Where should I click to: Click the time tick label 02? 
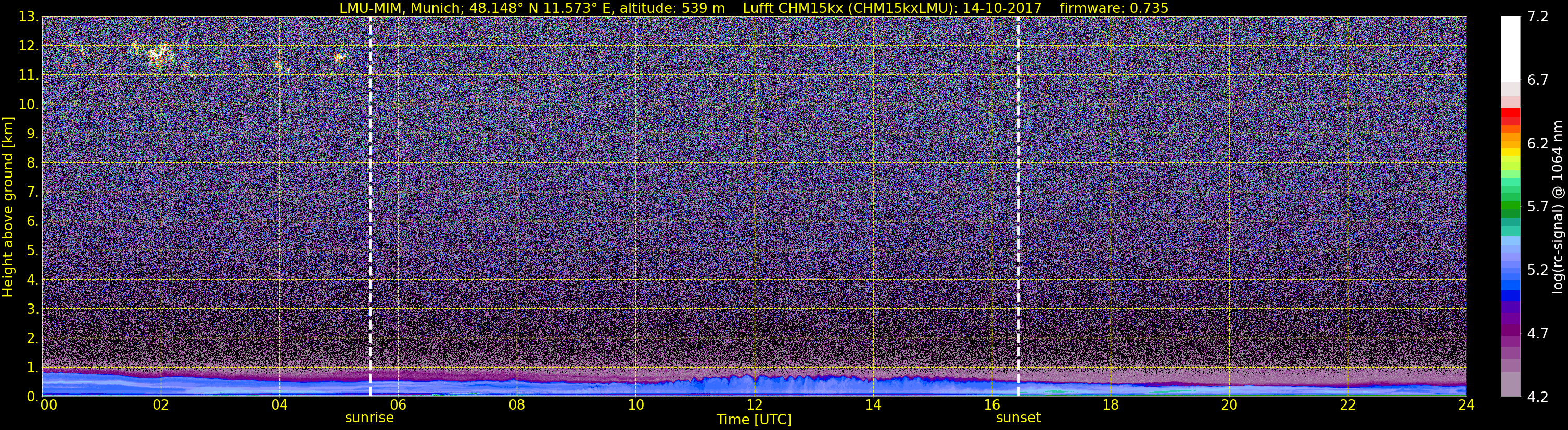tap(161, 405)
